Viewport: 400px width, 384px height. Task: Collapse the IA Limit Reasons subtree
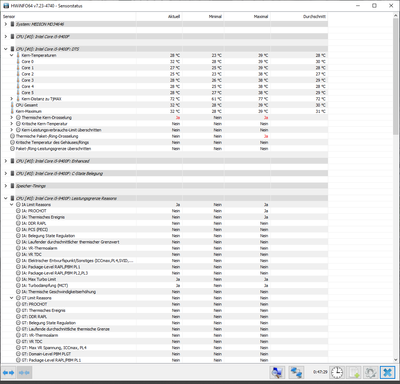(x=12, y=205)
